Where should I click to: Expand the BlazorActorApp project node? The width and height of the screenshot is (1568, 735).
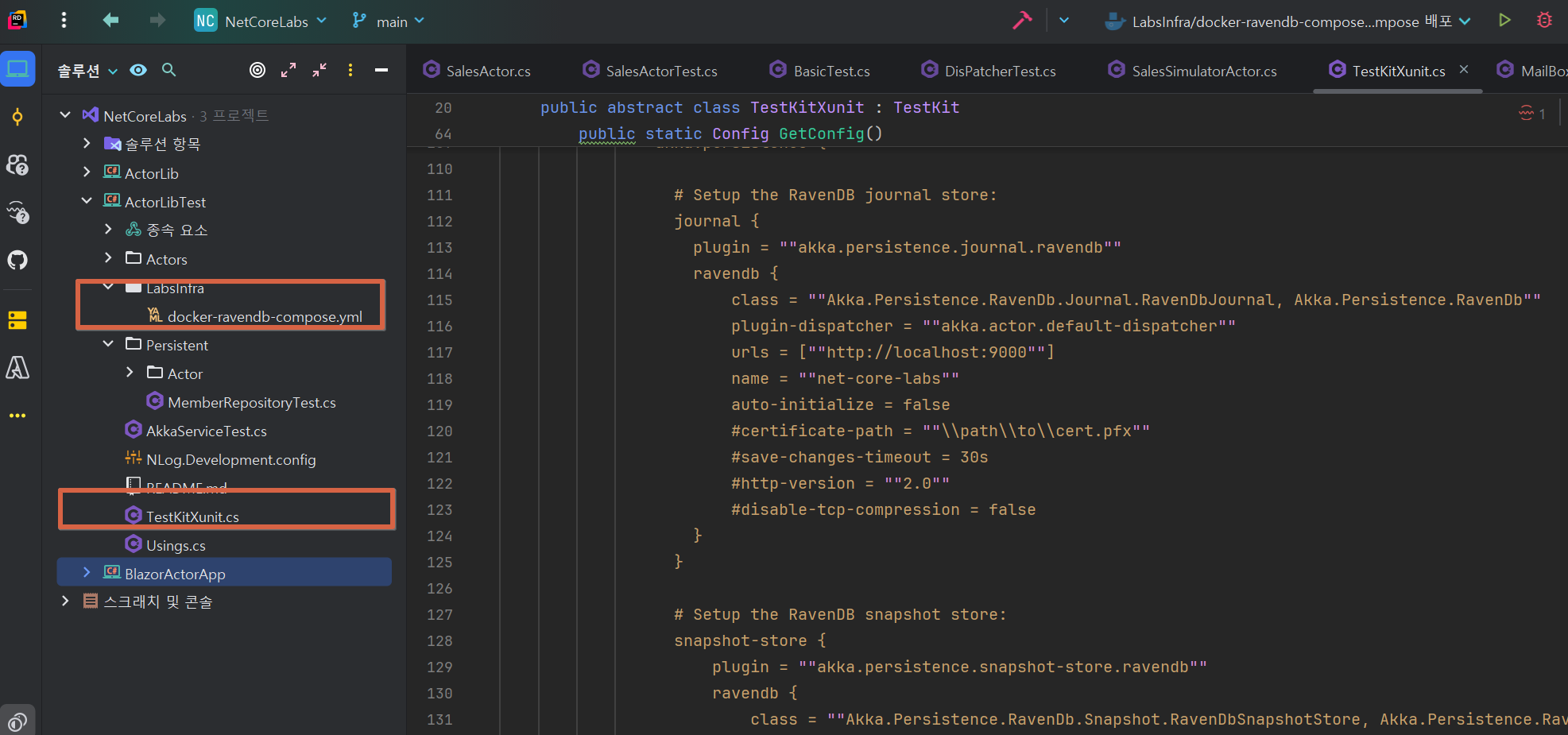tap(87, 573)
